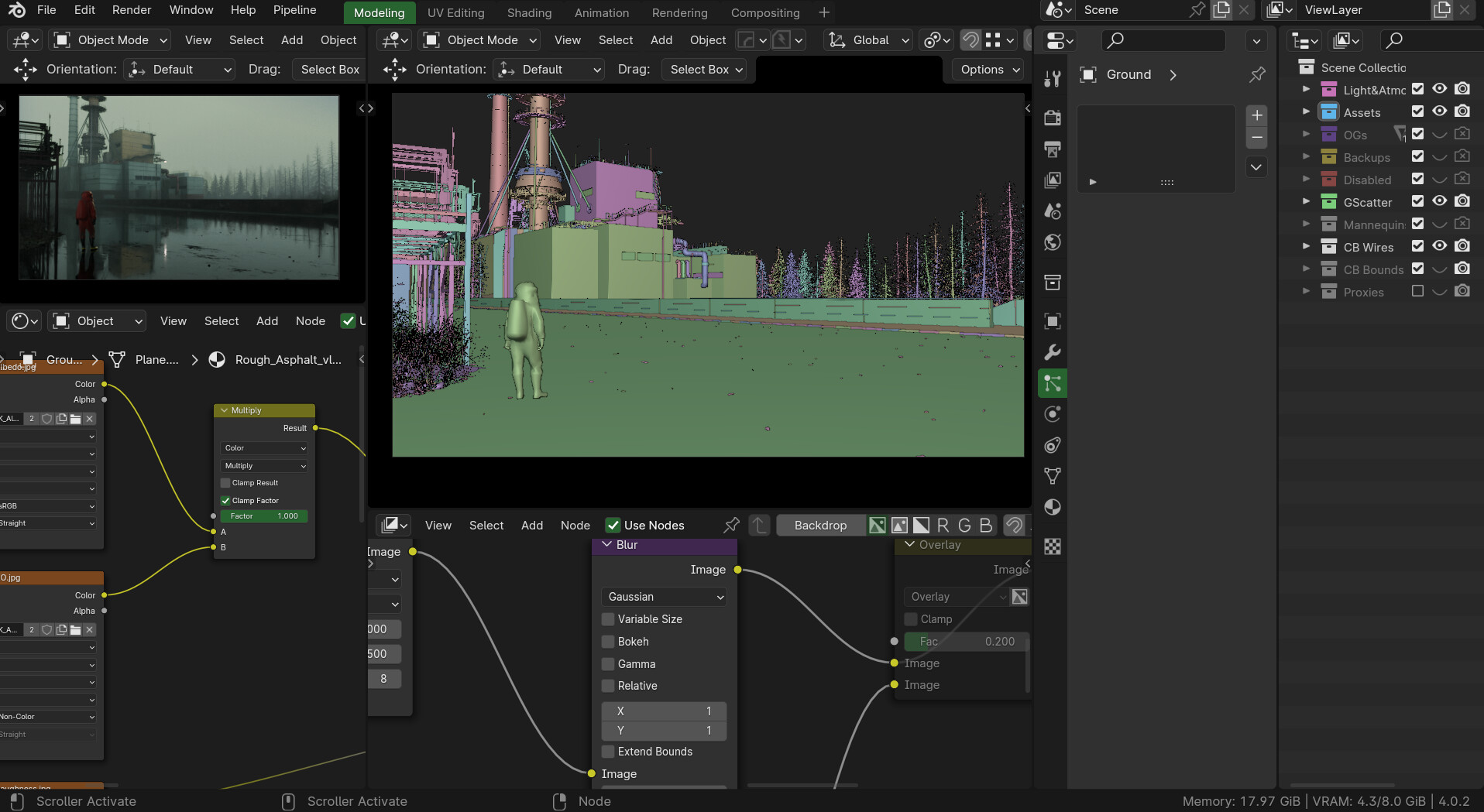
Task: Open the Output properties tab (printer icon)
Action: click(1053, 149)
